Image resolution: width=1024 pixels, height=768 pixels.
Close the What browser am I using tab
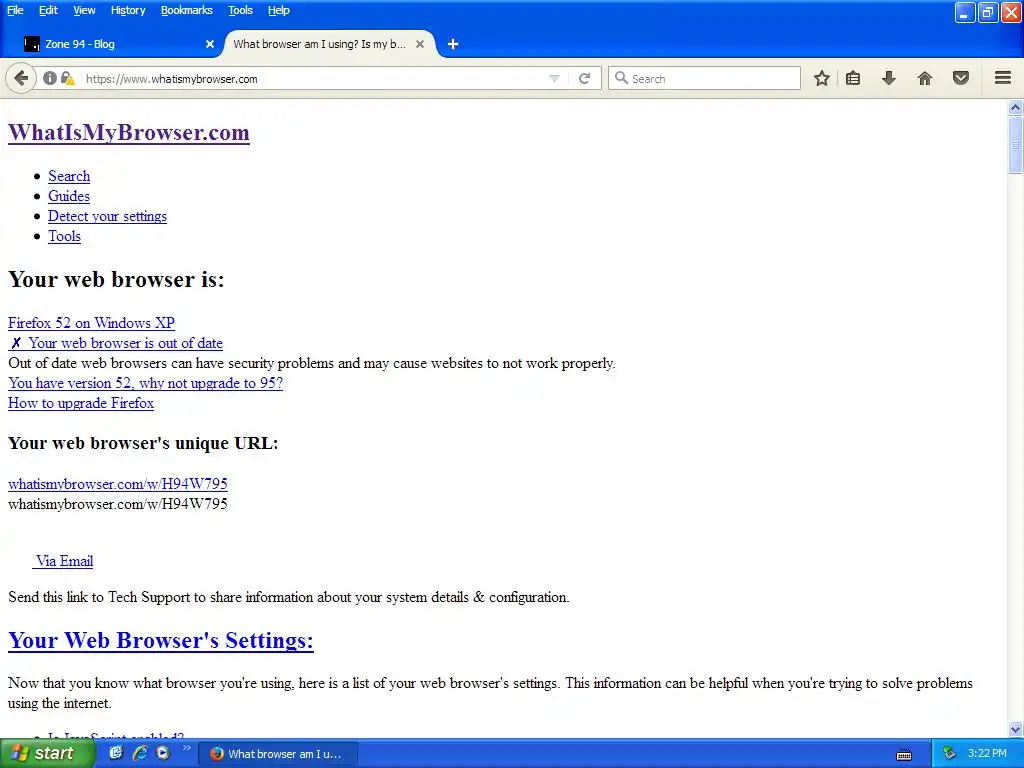point(420,44)
